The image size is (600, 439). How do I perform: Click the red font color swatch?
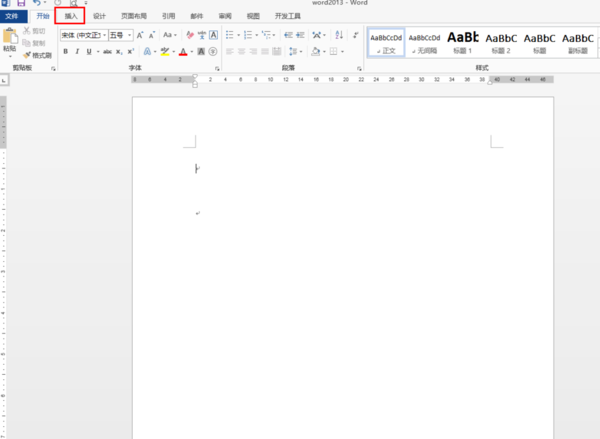(x=183, y=51)
